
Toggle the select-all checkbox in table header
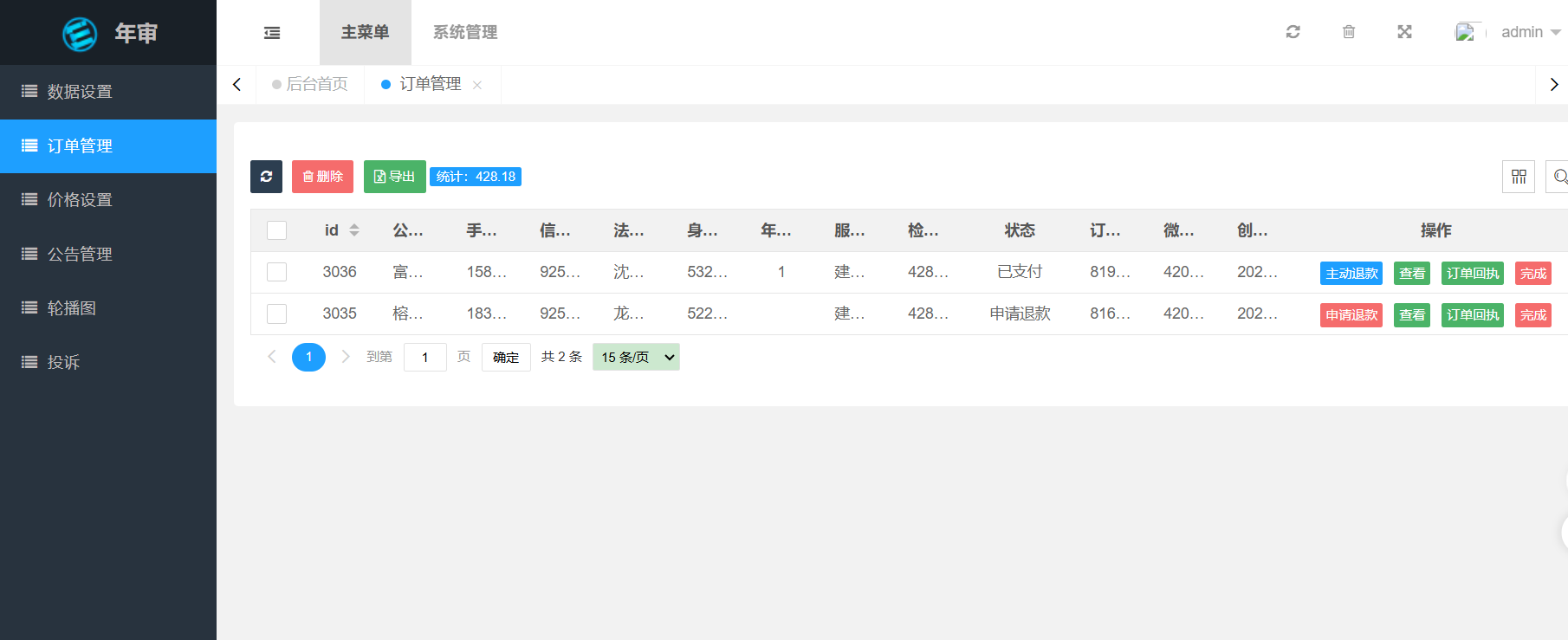click(276, 230)
